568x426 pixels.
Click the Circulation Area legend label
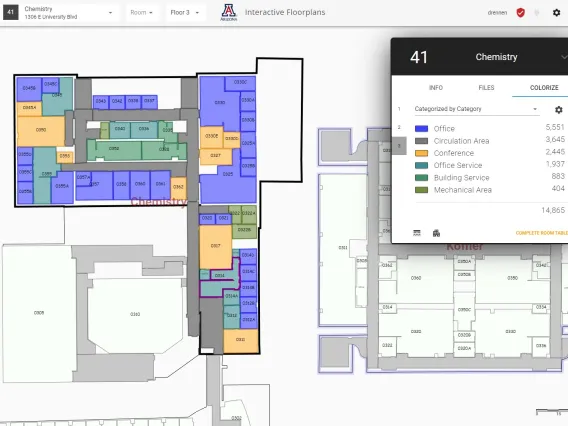click(462, 141)
